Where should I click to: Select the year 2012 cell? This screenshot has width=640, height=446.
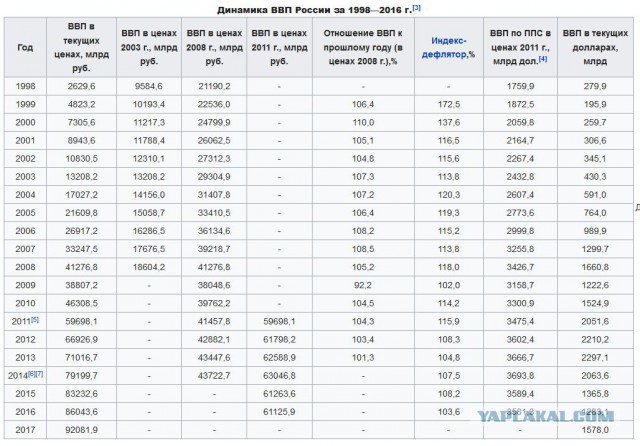25,339
